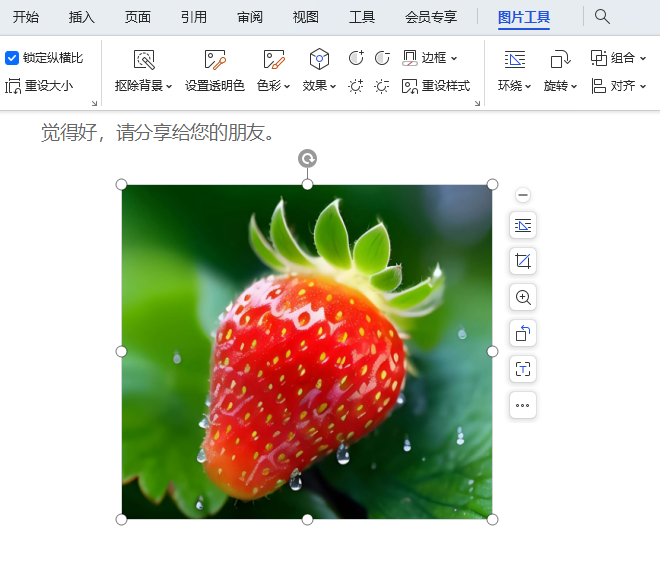Expand the 抠除背景 dropdown arrow
The image size is (660, 569).
coord(169,86)
